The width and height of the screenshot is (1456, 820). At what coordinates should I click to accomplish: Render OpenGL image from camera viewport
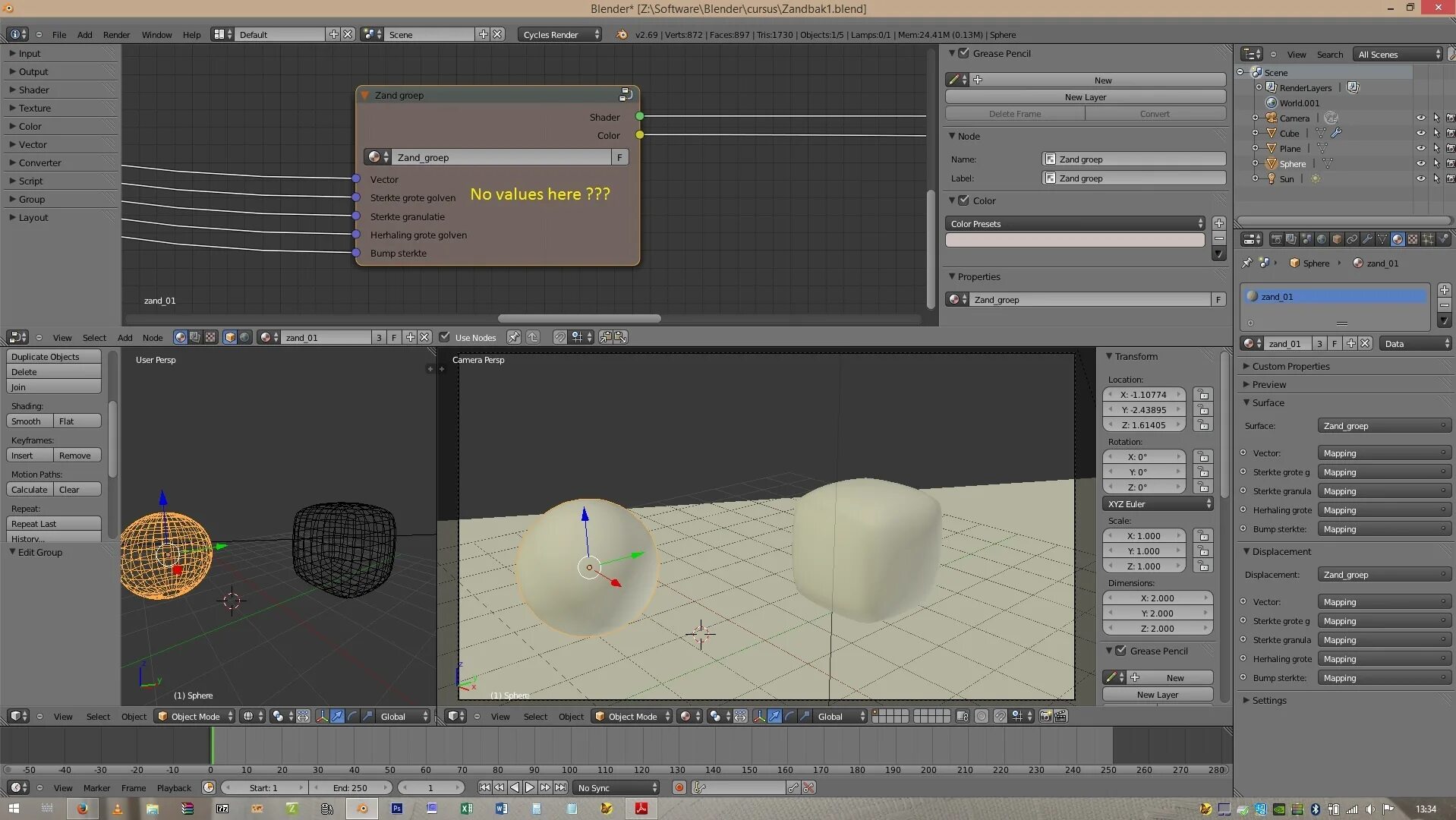point(1045,716)
